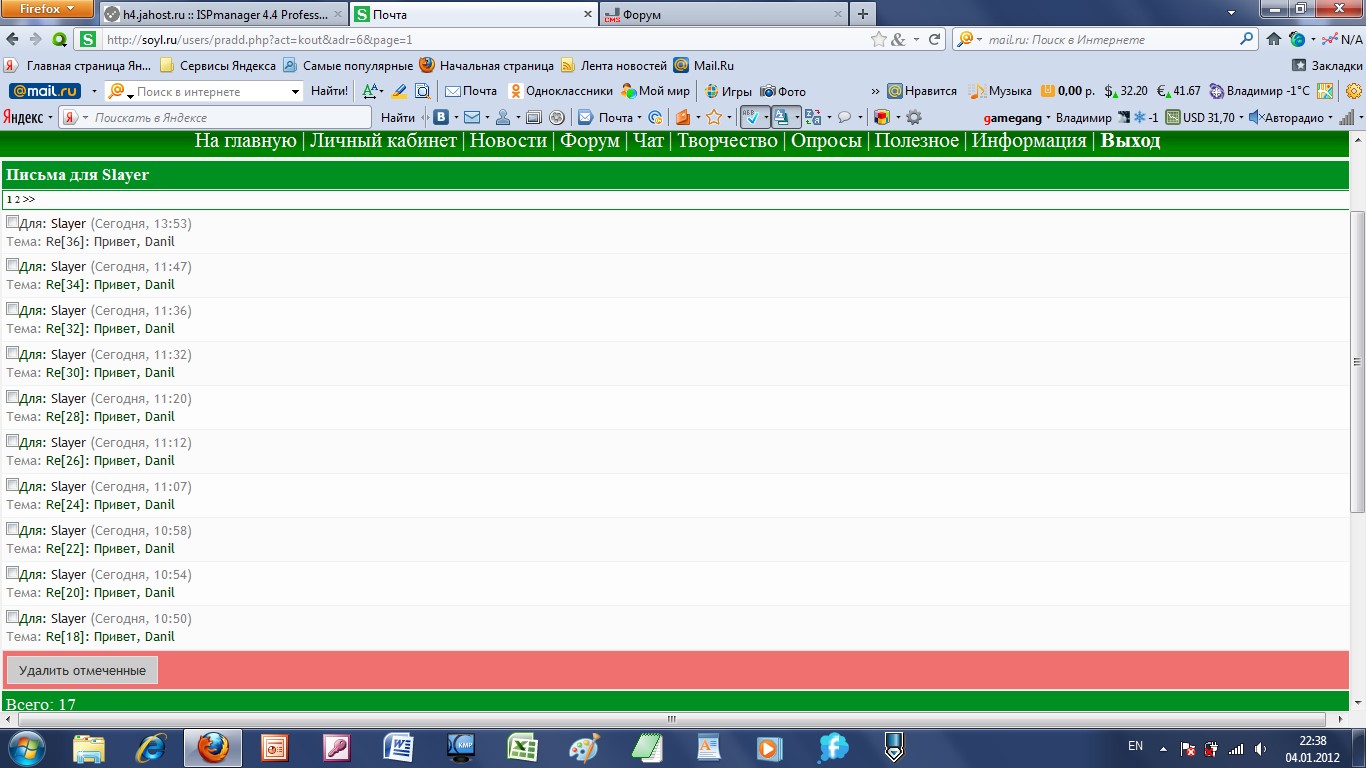Image resolution: width=1366 pixels, height=768 pixels.
Task: Expand the USD 31,70 currency dropdown
Action: pos(1241,118)
